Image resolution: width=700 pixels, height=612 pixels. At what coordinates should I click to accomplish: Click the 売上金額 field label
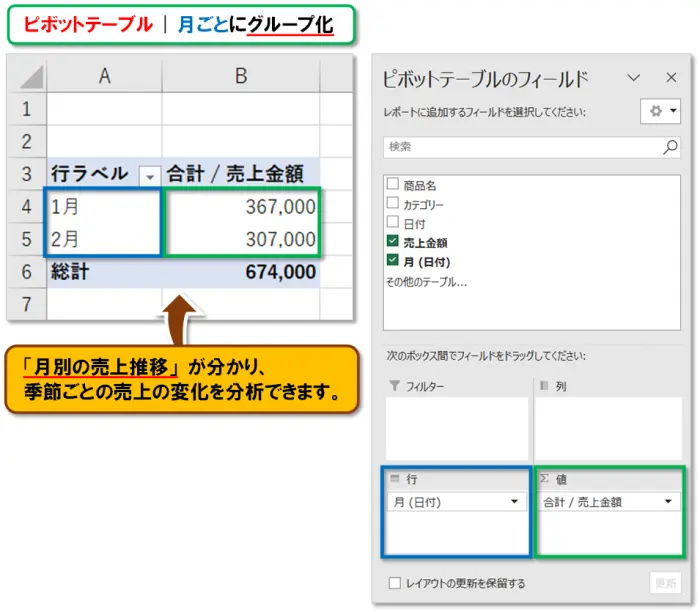425,243
